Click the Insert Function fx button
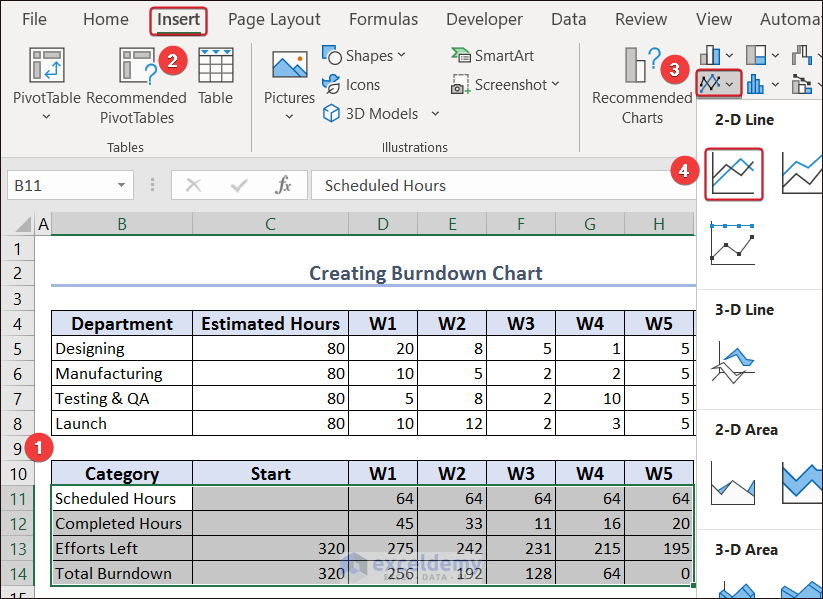This screenshot has width=823, height=599. click(284, 185)
